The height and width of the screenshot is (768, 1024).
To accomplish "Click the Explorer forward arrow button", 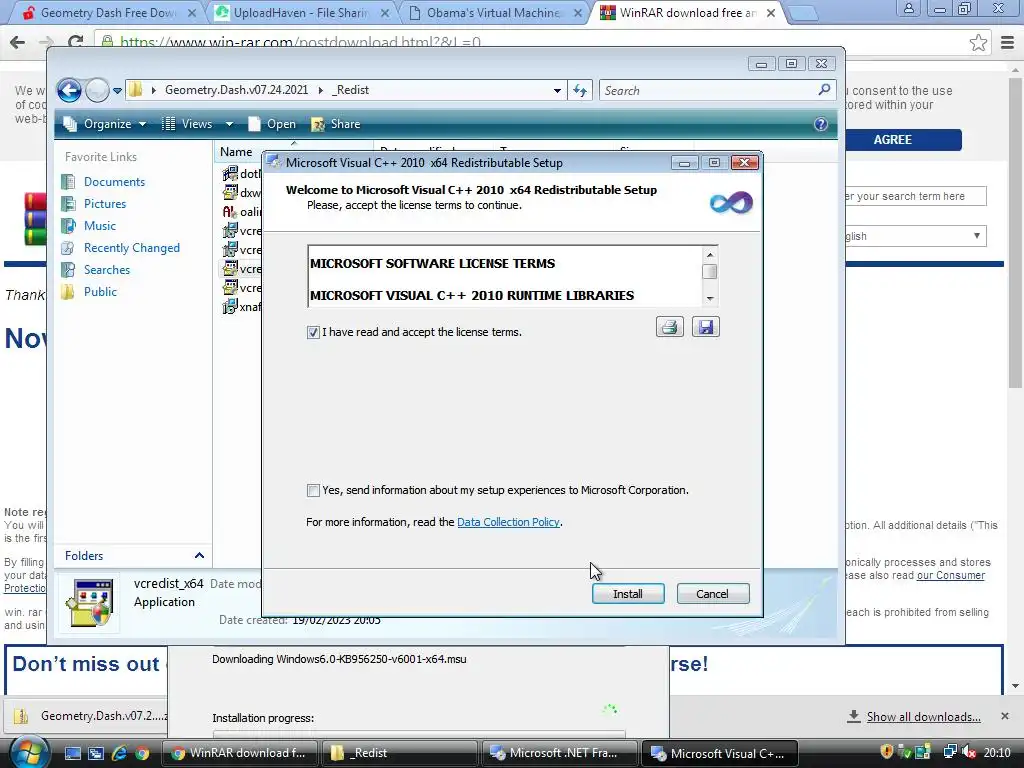I will 97,90.
